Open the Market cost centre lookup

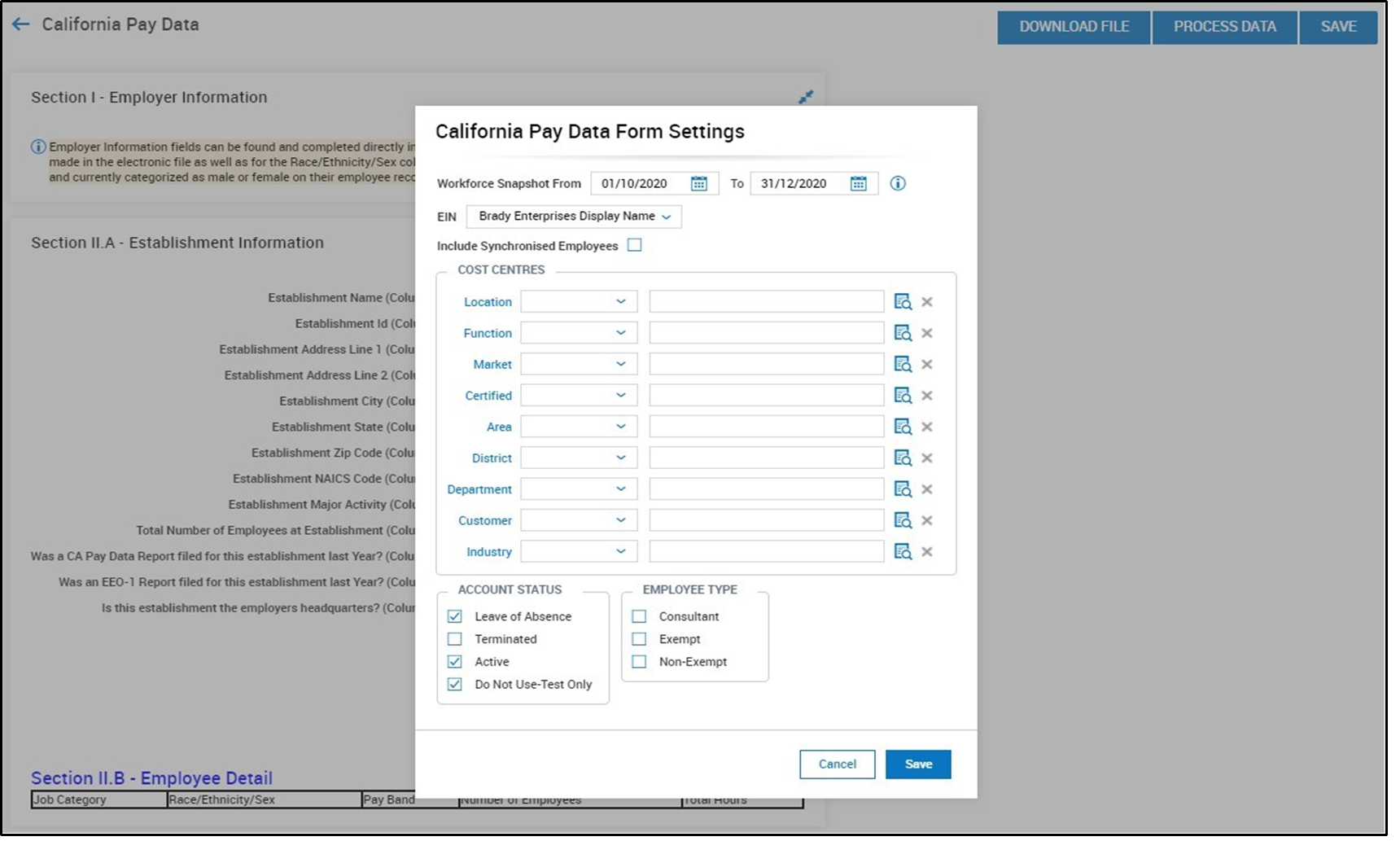[903, 364]
